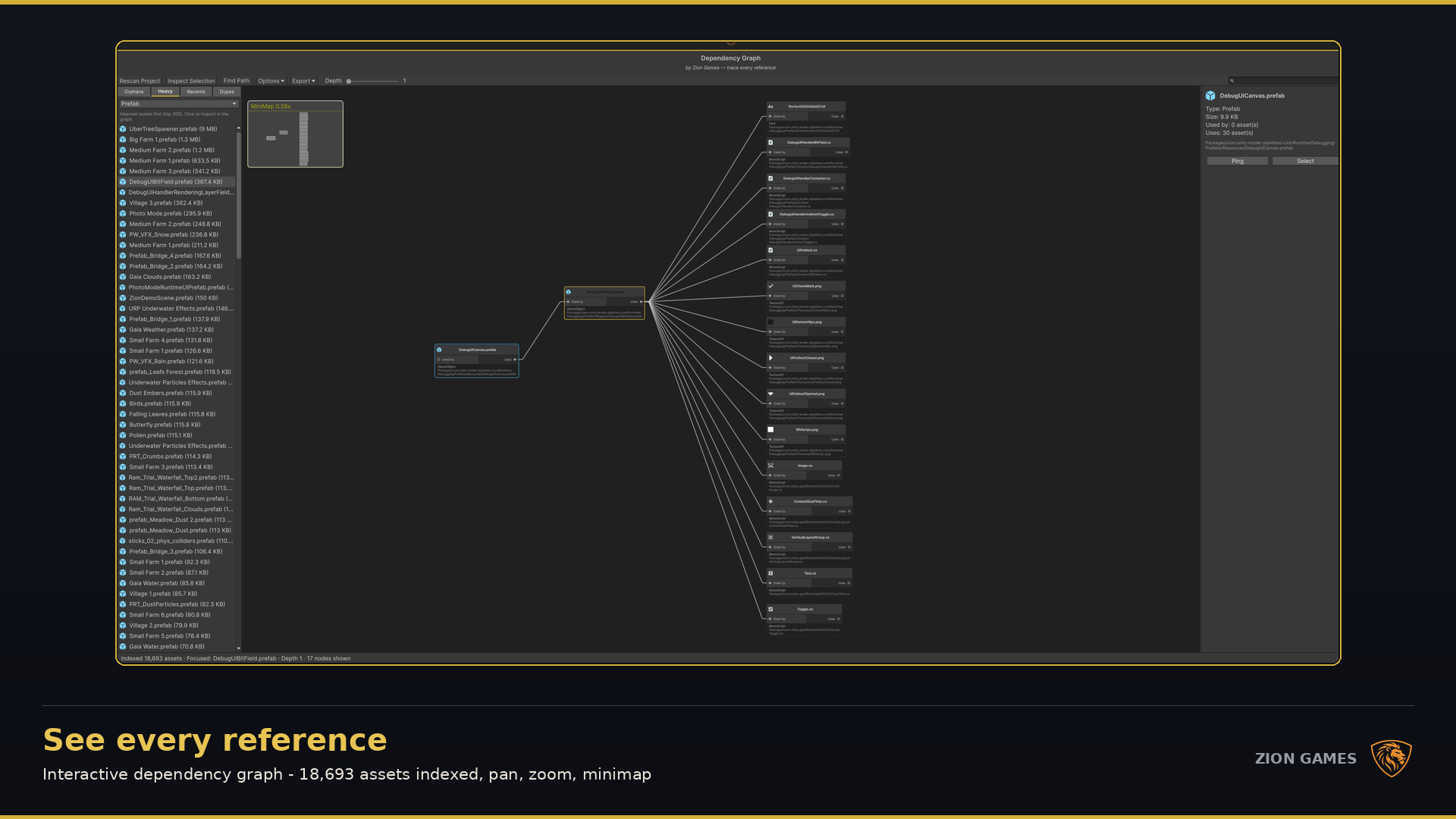Click the cube icon beside UberTreeSpawner.prefab
The image size is (1456, 819).
click(123, 129)
